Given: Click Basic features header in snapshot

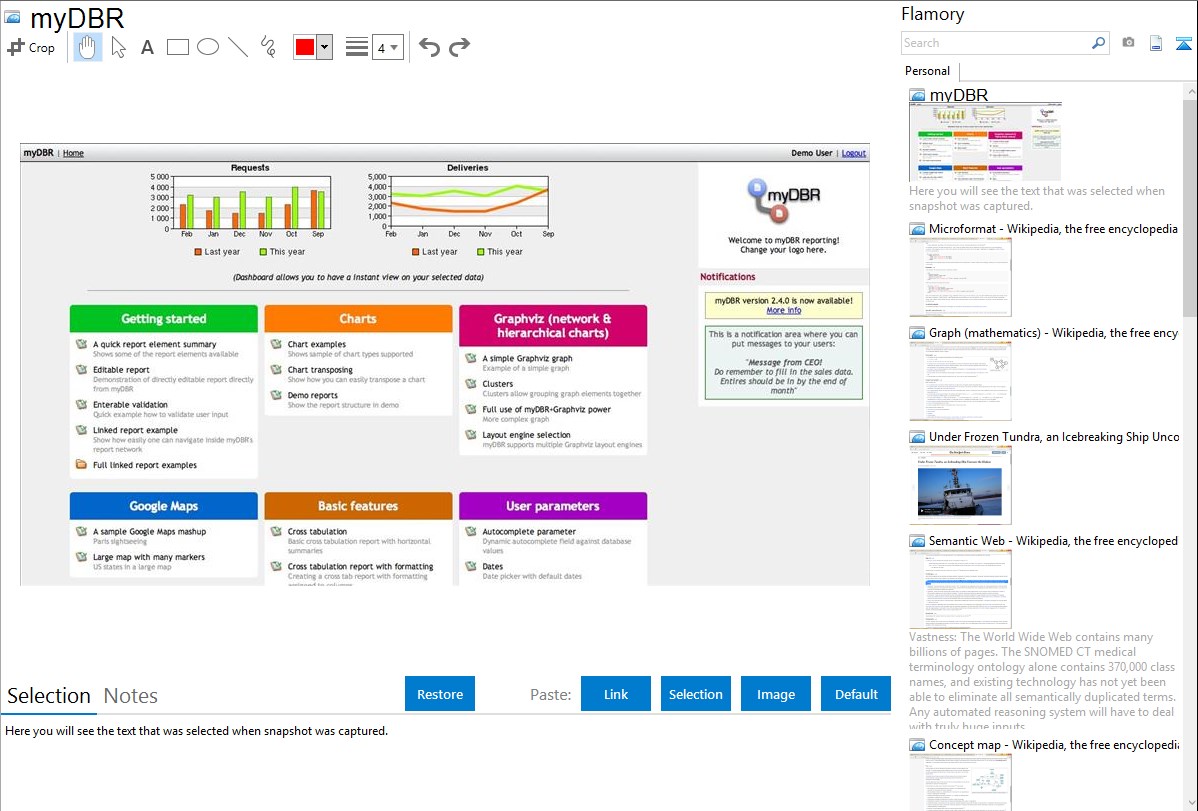Looking at the screenshot, I should pyautogui.click(x=358, y=506).
